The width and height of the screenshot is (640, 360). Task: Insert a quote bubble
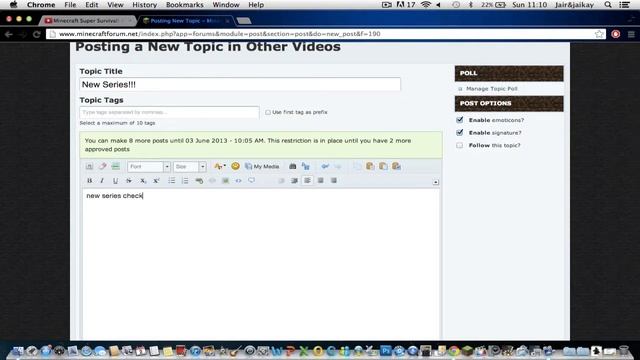pyautogui.click(x=251, y=180)
